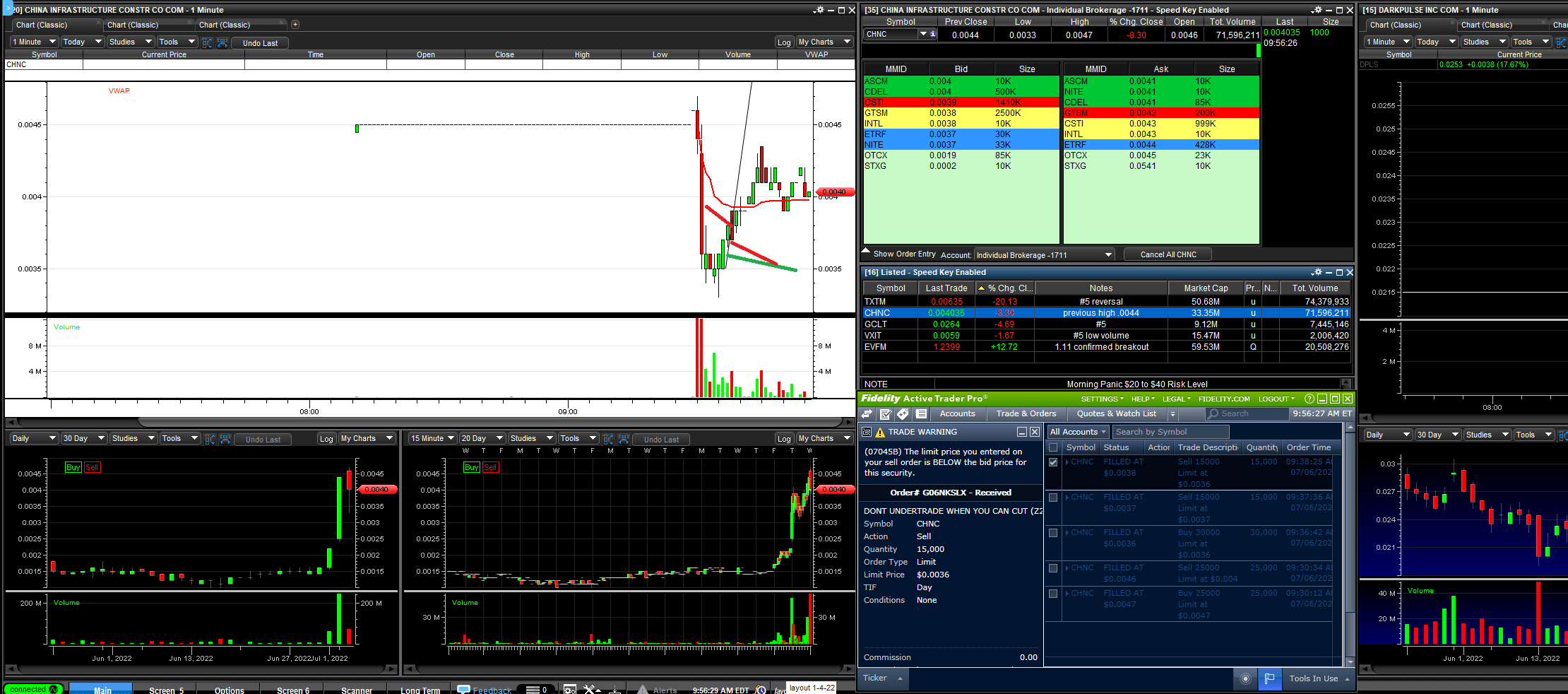Click crosshair tool icon in CHNC 1 Minute toolbar
Screen dimensions: 1568x694
tap(207, 42)
